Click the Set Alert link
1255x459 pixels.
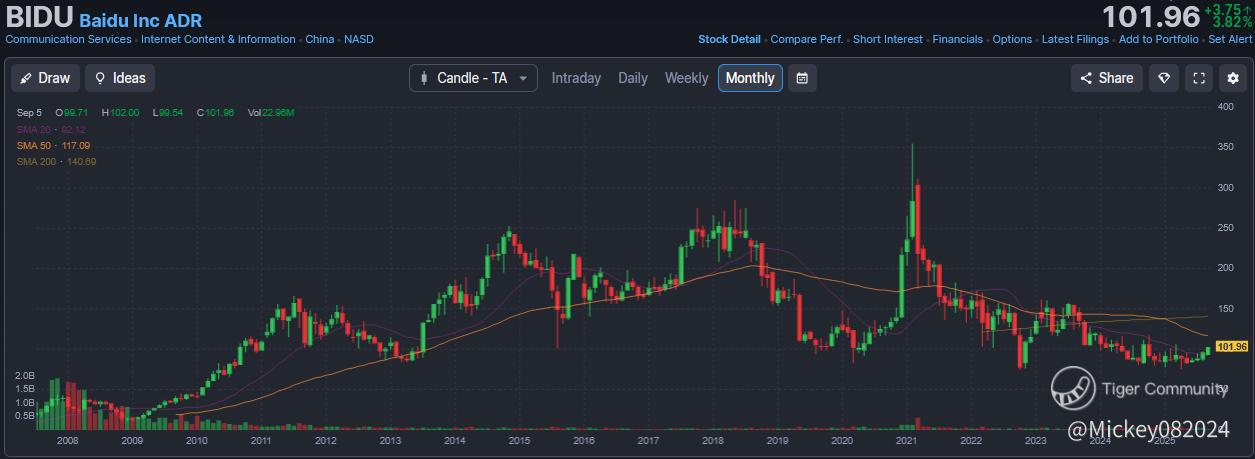(x=1230, y=40)
